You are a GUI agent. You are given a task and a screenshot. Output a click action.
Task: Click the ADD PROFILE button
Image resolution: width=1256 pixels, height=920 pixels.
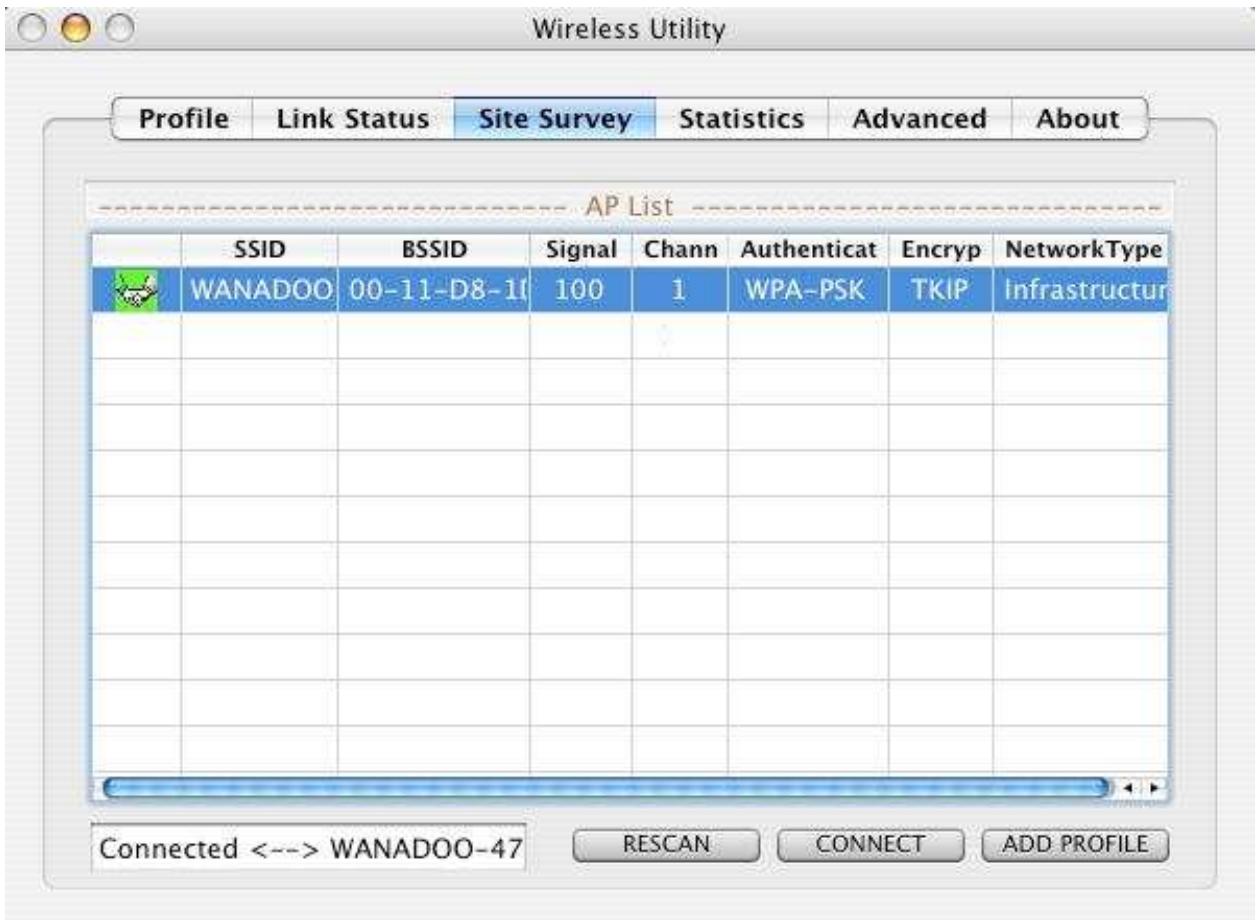(1075, 845)
